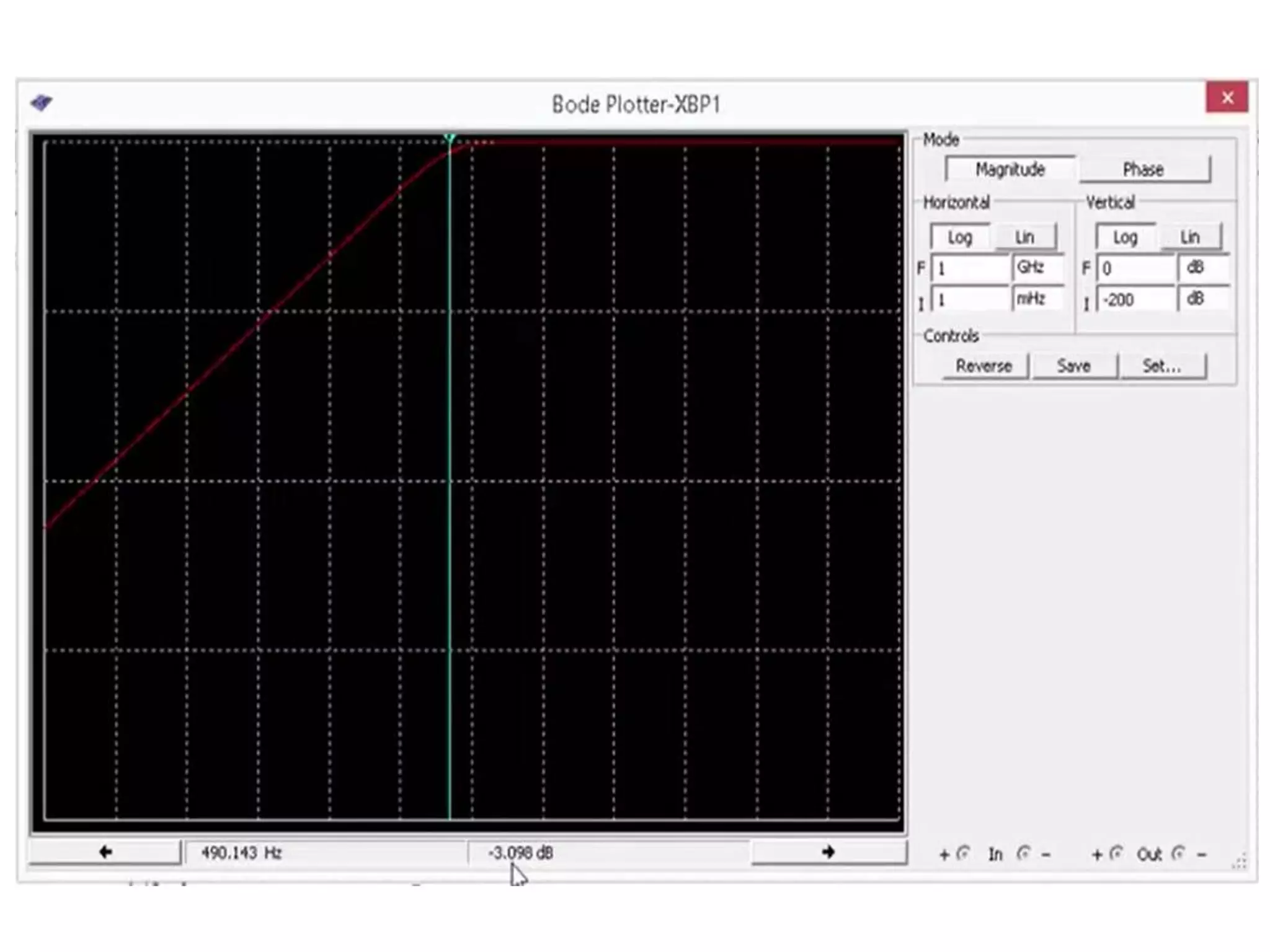1270x952 pixels.
Task: Click the Out negative terminal
Action: (1178, 854)
